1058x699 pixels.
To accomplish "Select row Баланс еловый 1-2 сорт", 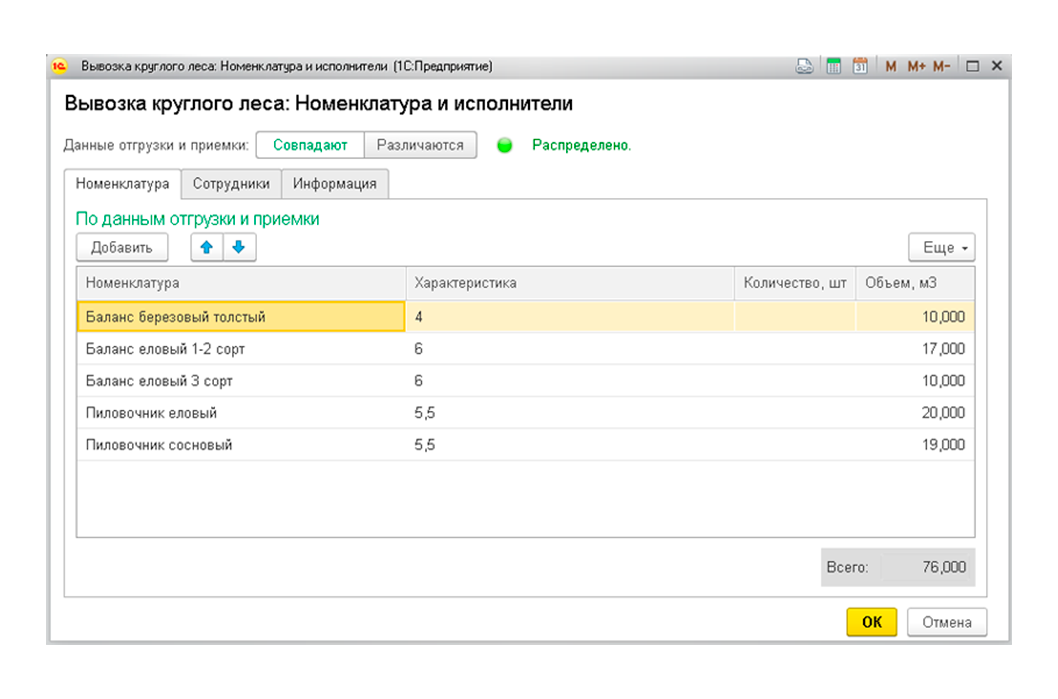I will (526, 349).
